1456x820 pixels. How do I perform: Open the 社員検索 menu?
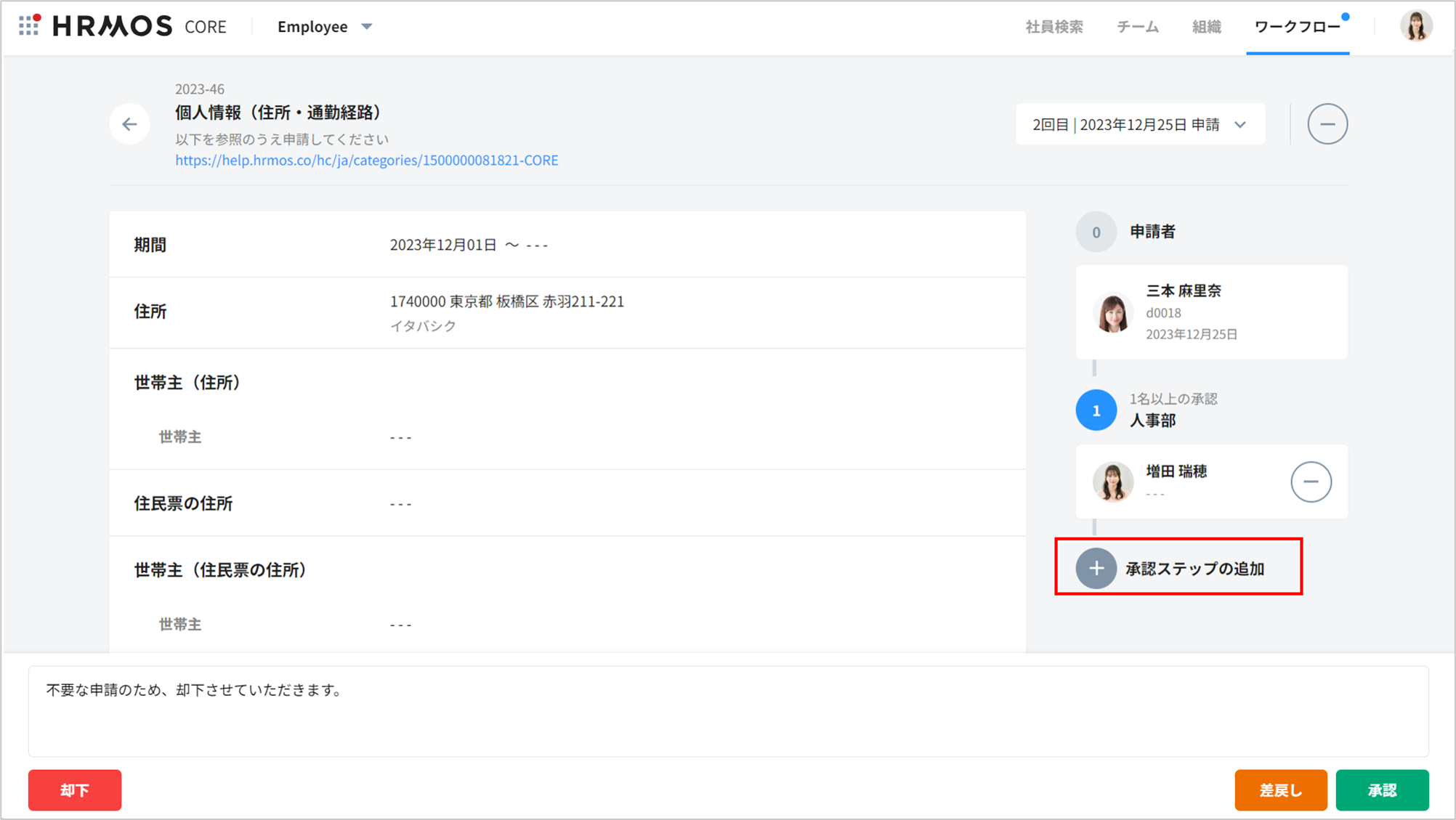click(1053, 27)
